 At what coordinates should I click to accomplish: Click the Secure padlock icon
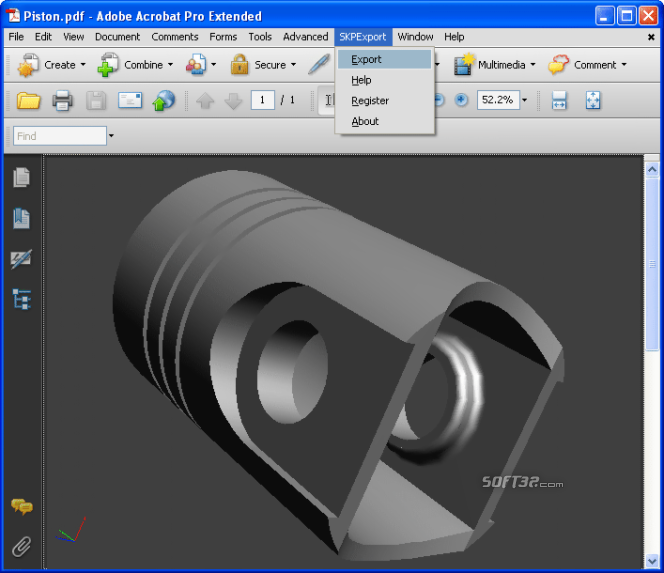pos(240,65)
